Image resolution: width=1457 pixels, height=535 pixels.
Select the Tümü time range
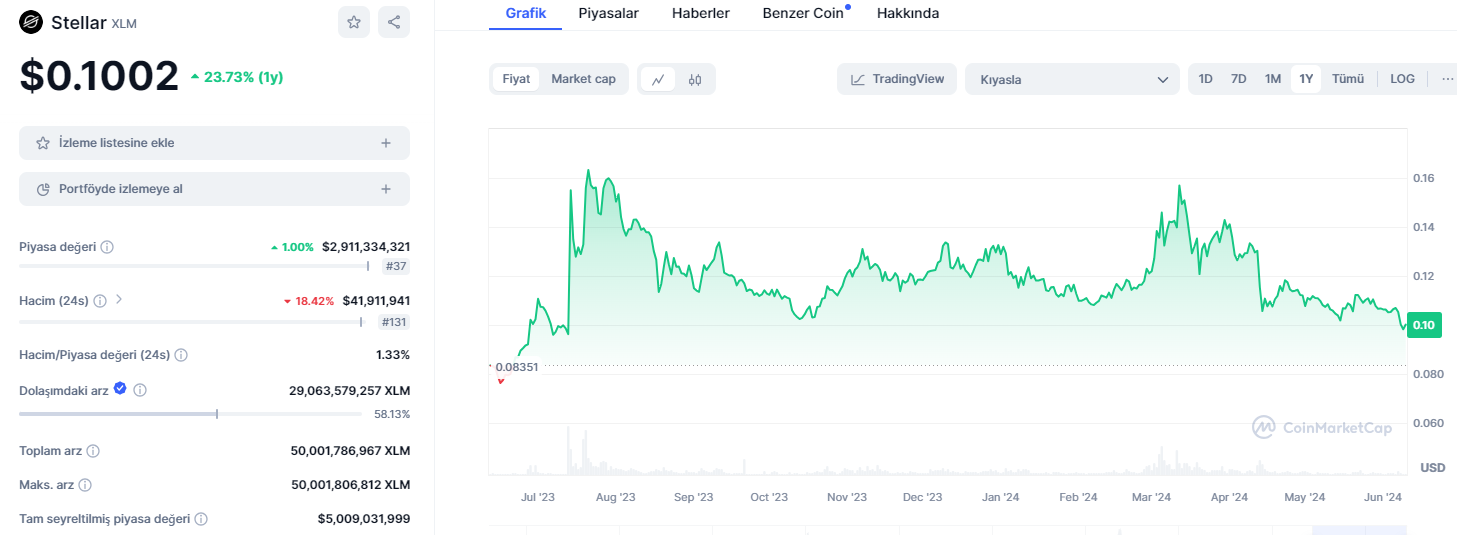(x=1348, y=79)
